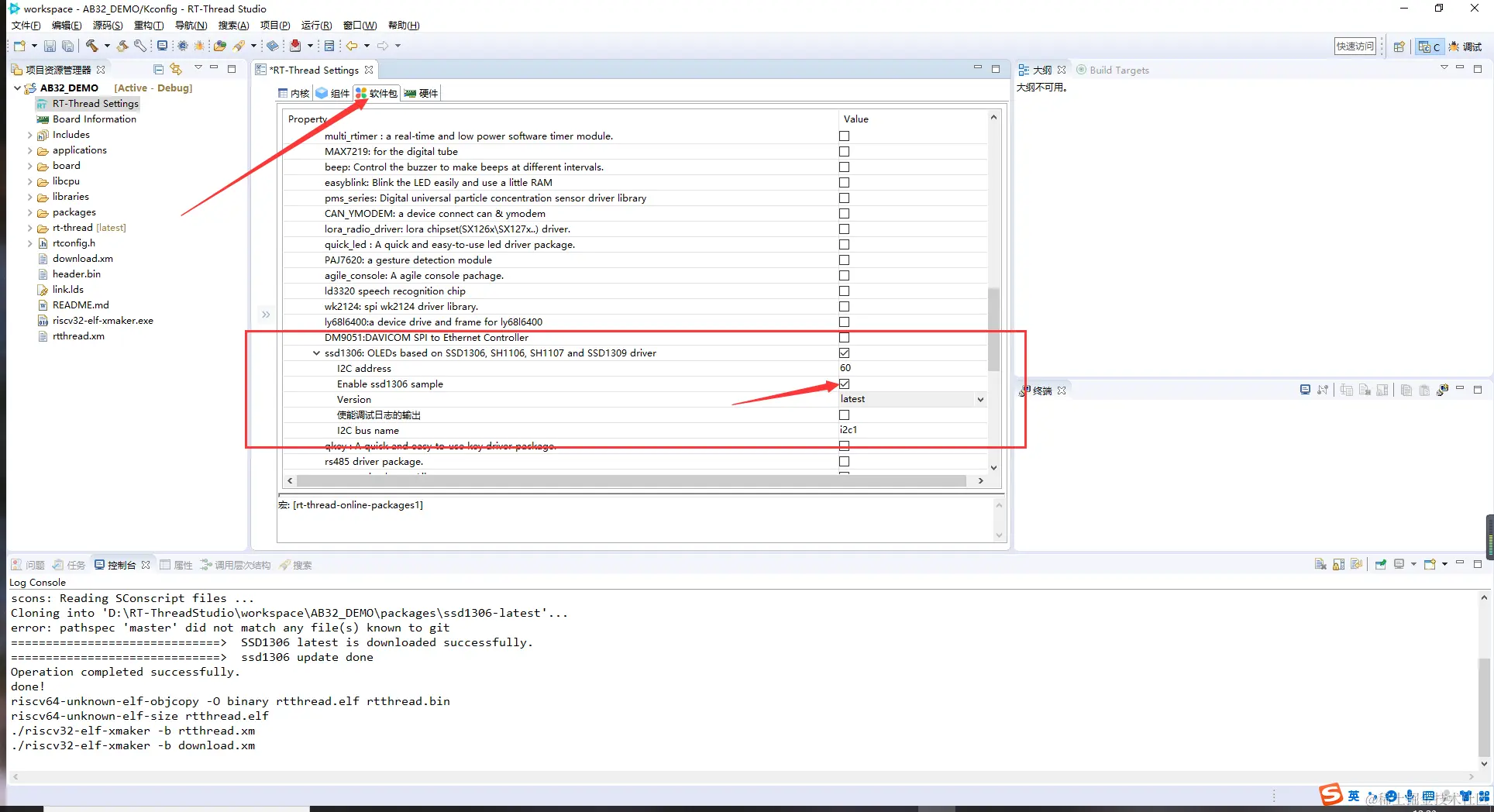
Task: Tick the easyblink package checkbox
Action: click(x=844, y=183)
